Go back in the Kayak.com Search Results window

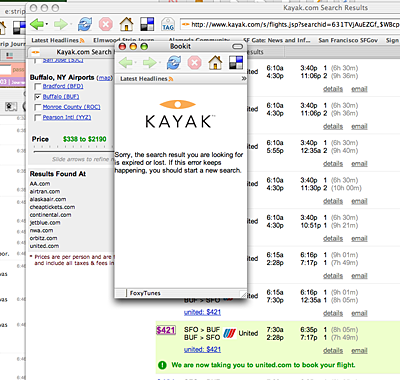pos(37,24)
